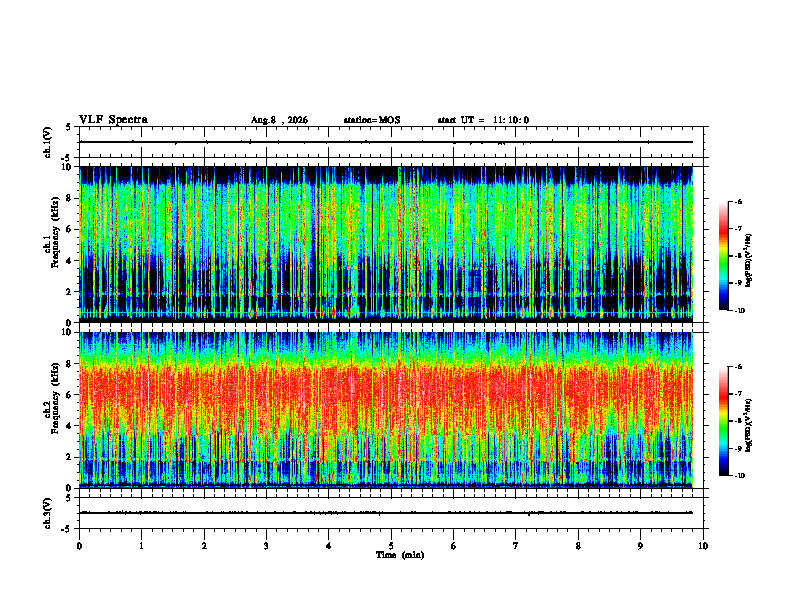
Task: Click the ch.1 voltage waveform trace
Action: pos(386,142)
